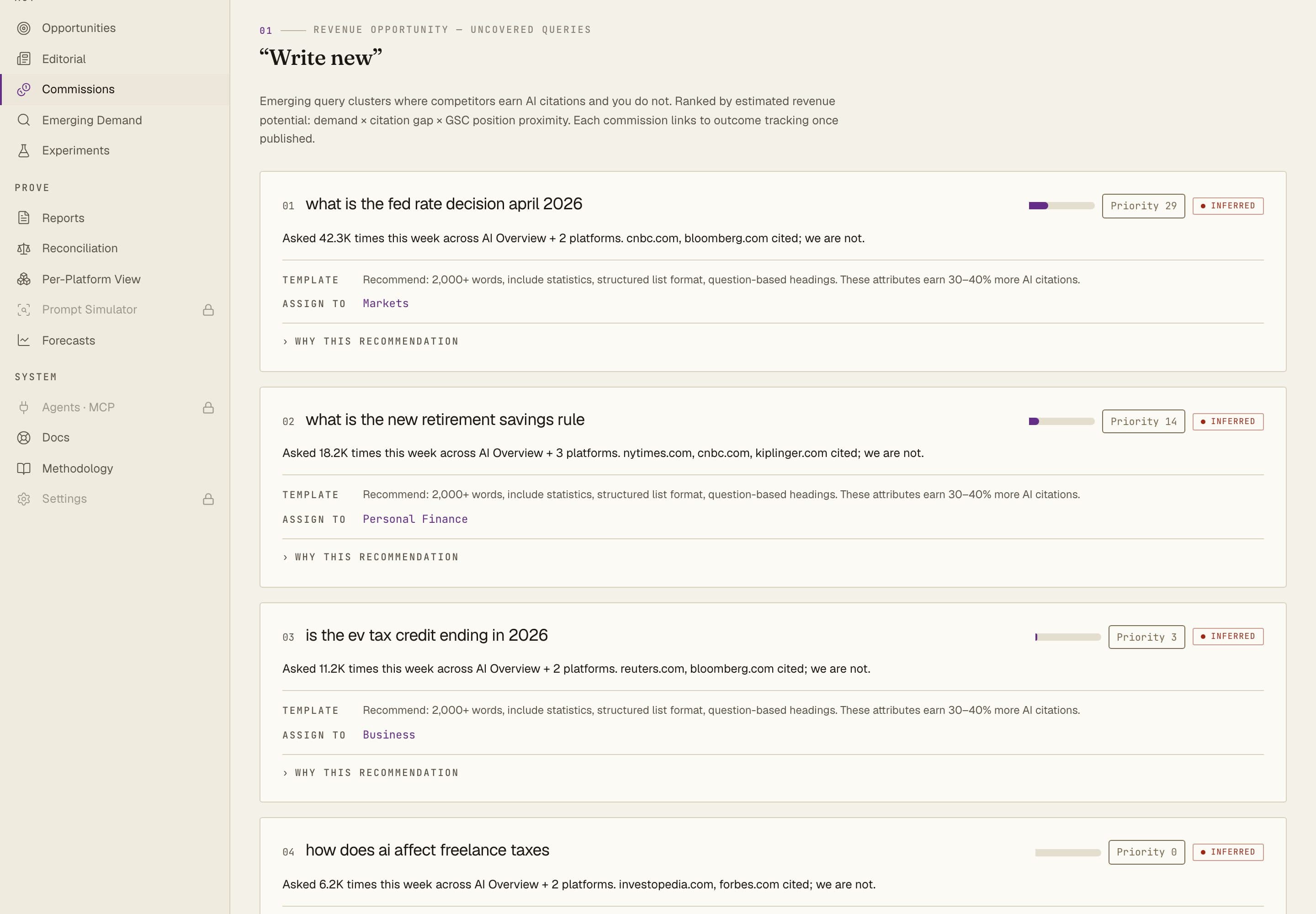Click the priority bar for fed rate query
Image resolution: width=1316 pixels, height=914 pixels.
click(1061, 206)
